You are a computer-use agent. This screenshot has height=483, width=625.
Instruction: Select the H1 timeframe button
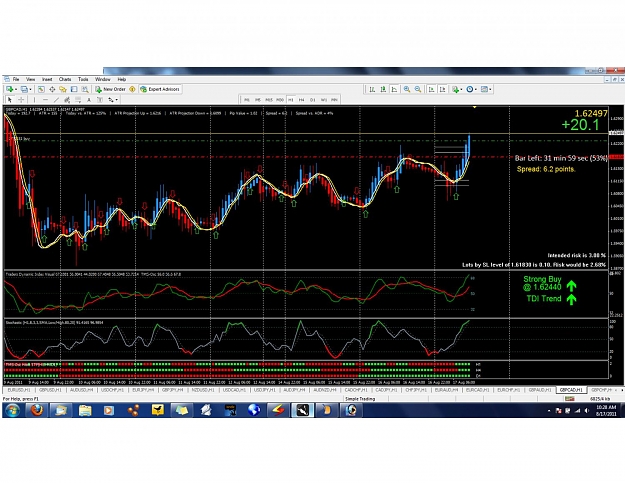[x=291, y=100]
